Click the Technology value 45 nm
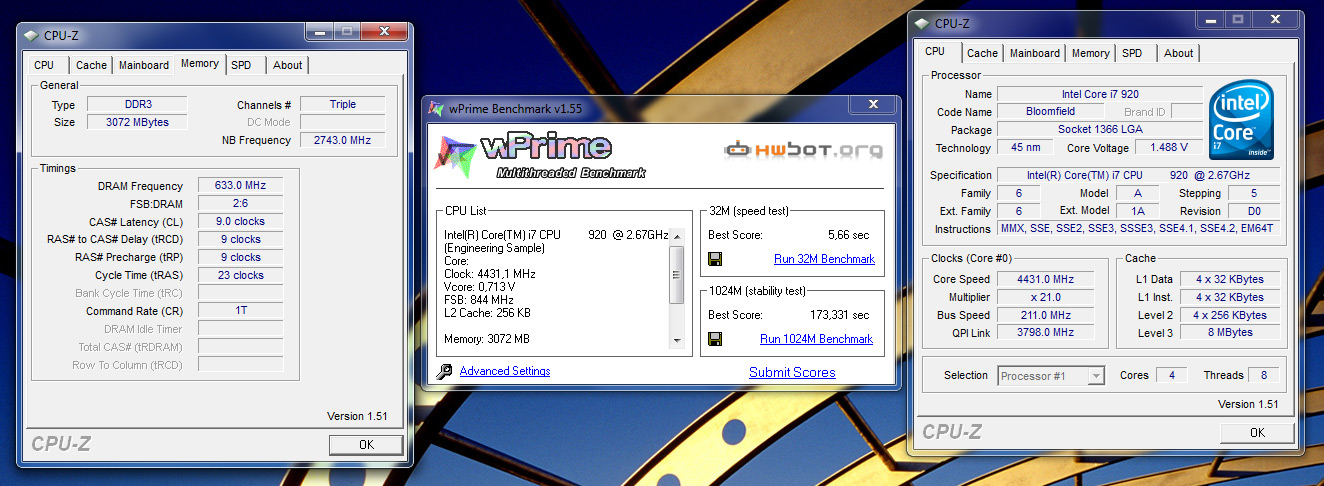Image resolution: width=1324 pixels, height=486 pixels. 1025,148
